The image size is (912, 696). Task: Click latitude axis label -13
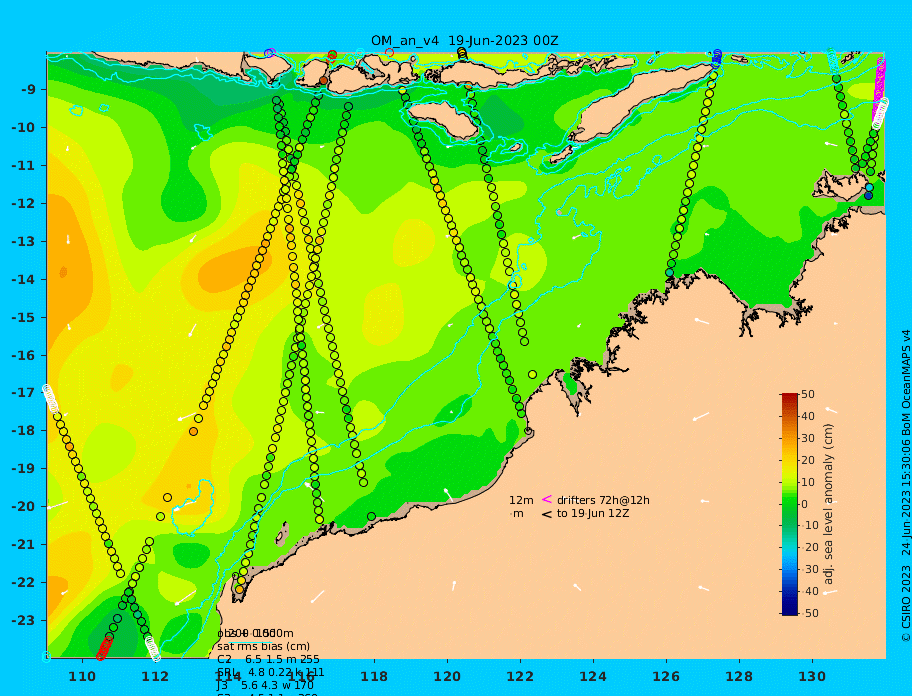[x=24, y=241]
